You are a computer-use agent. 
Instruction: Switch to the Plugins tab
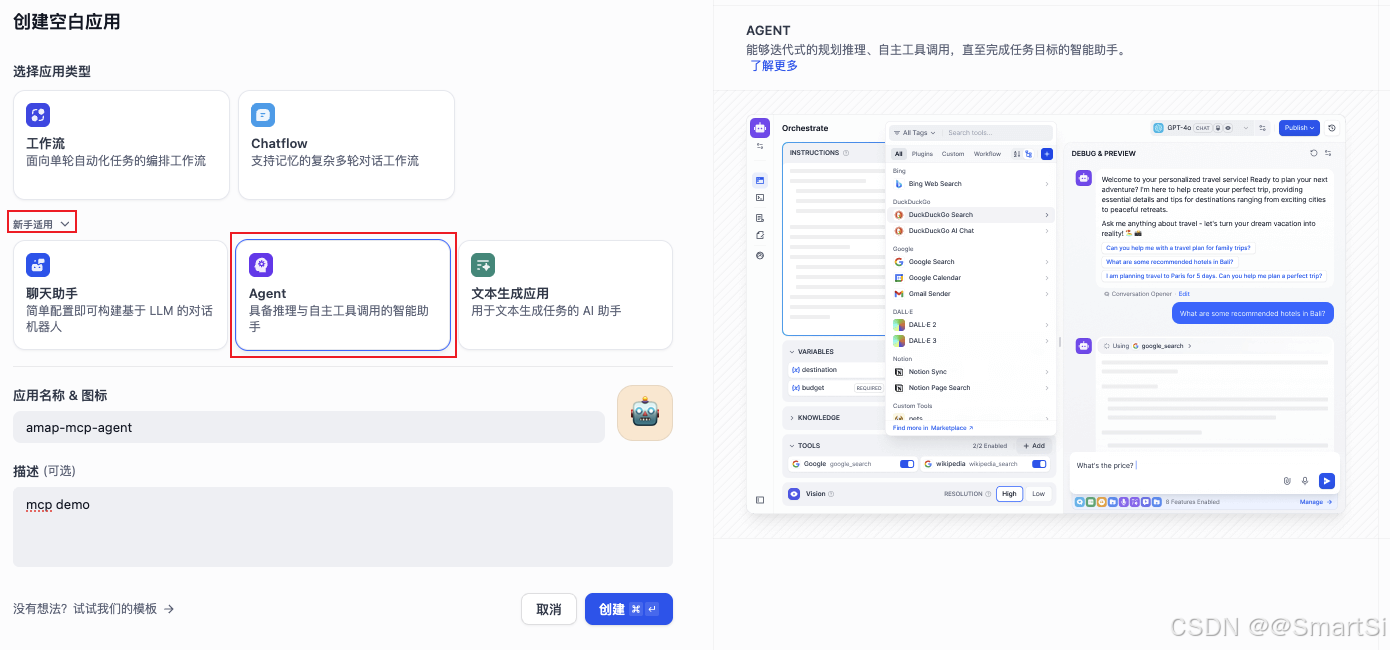(921, 154)
